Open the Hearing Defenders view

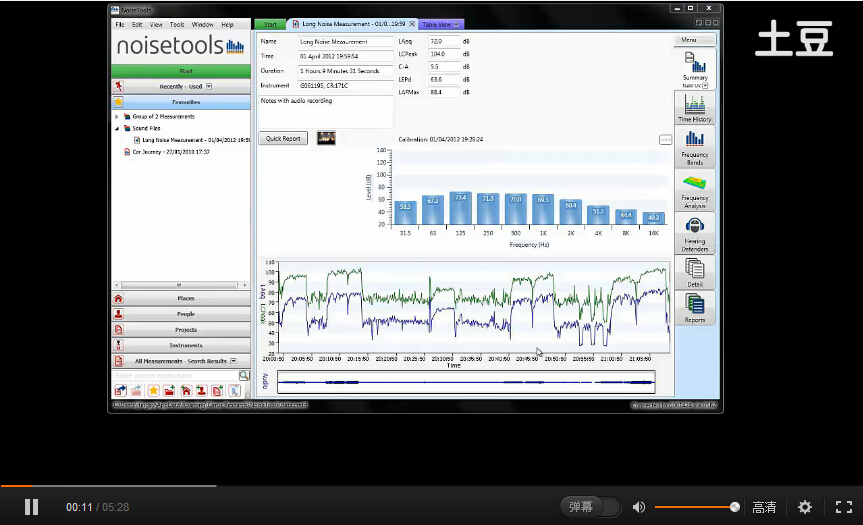click(x=695, y=234)
